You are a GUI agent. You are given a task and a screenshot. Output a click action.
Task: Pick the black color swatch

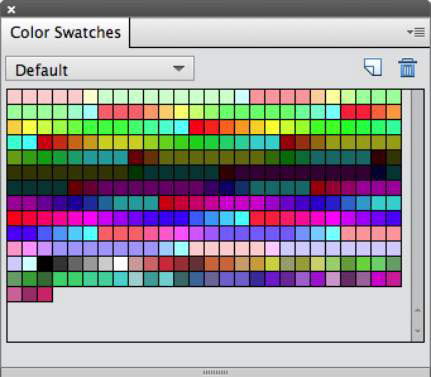pyautogui.click(x=45, y=264)
